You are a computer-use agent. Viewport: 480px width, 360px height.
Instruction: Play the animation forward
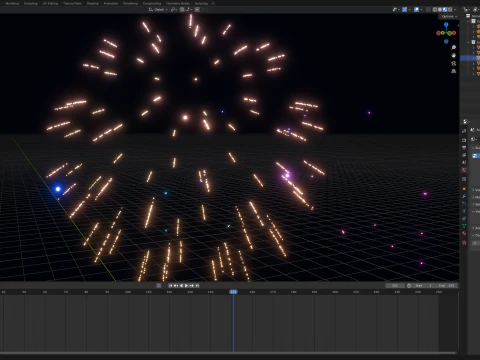[186, 285]
